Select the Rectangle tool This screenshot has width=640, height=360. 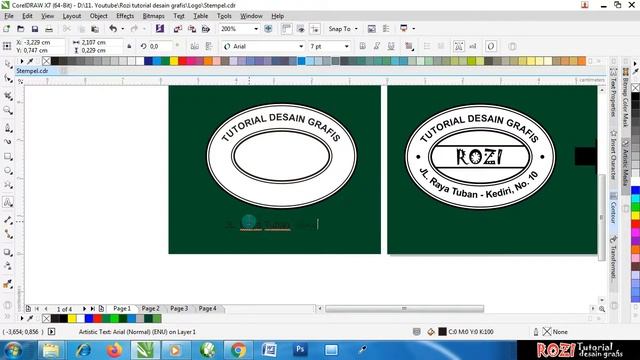point(8,156)
